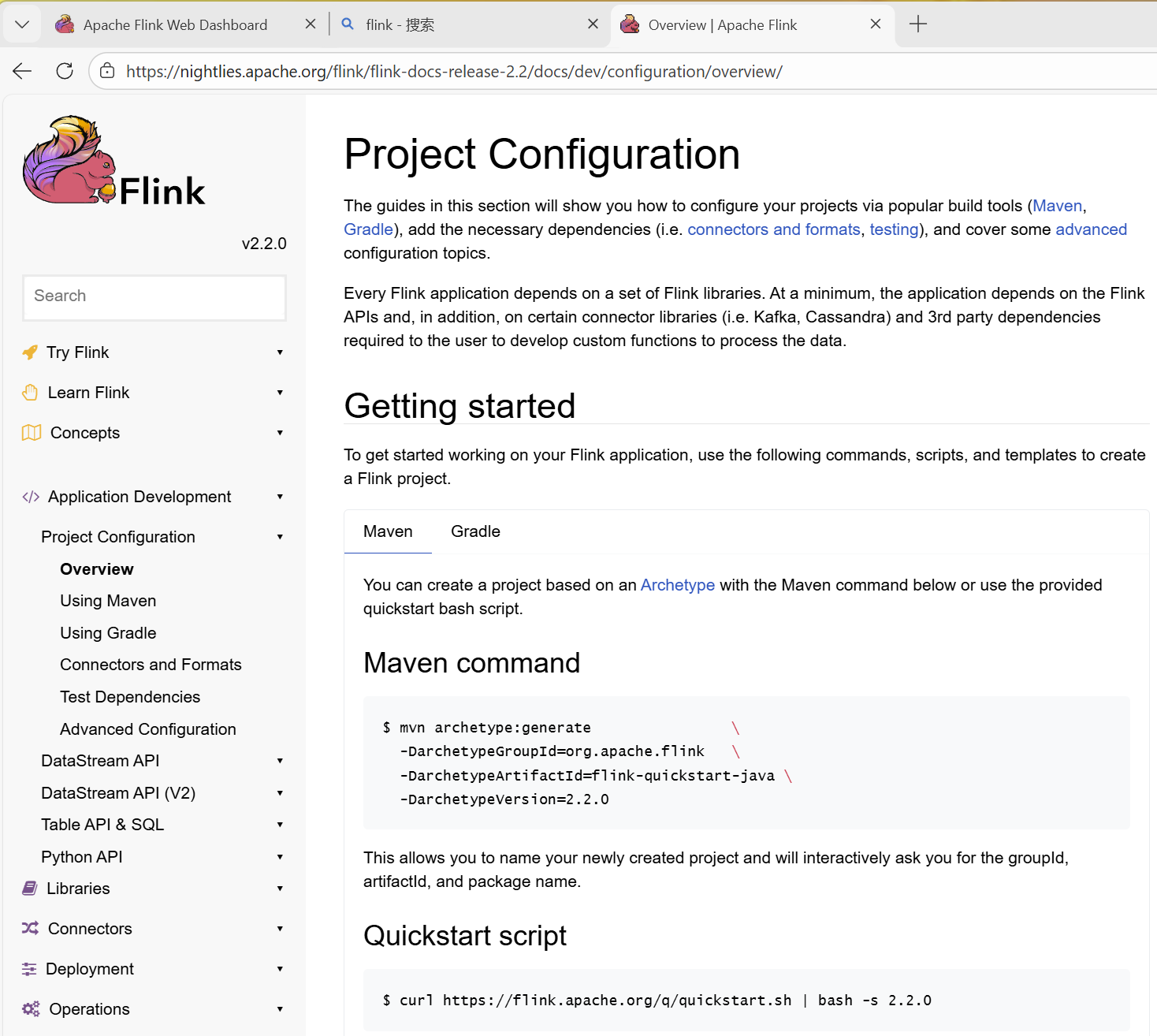Click the gears icon beside Operations
Screen dimensions: 1157x1036
(31, 1009)
